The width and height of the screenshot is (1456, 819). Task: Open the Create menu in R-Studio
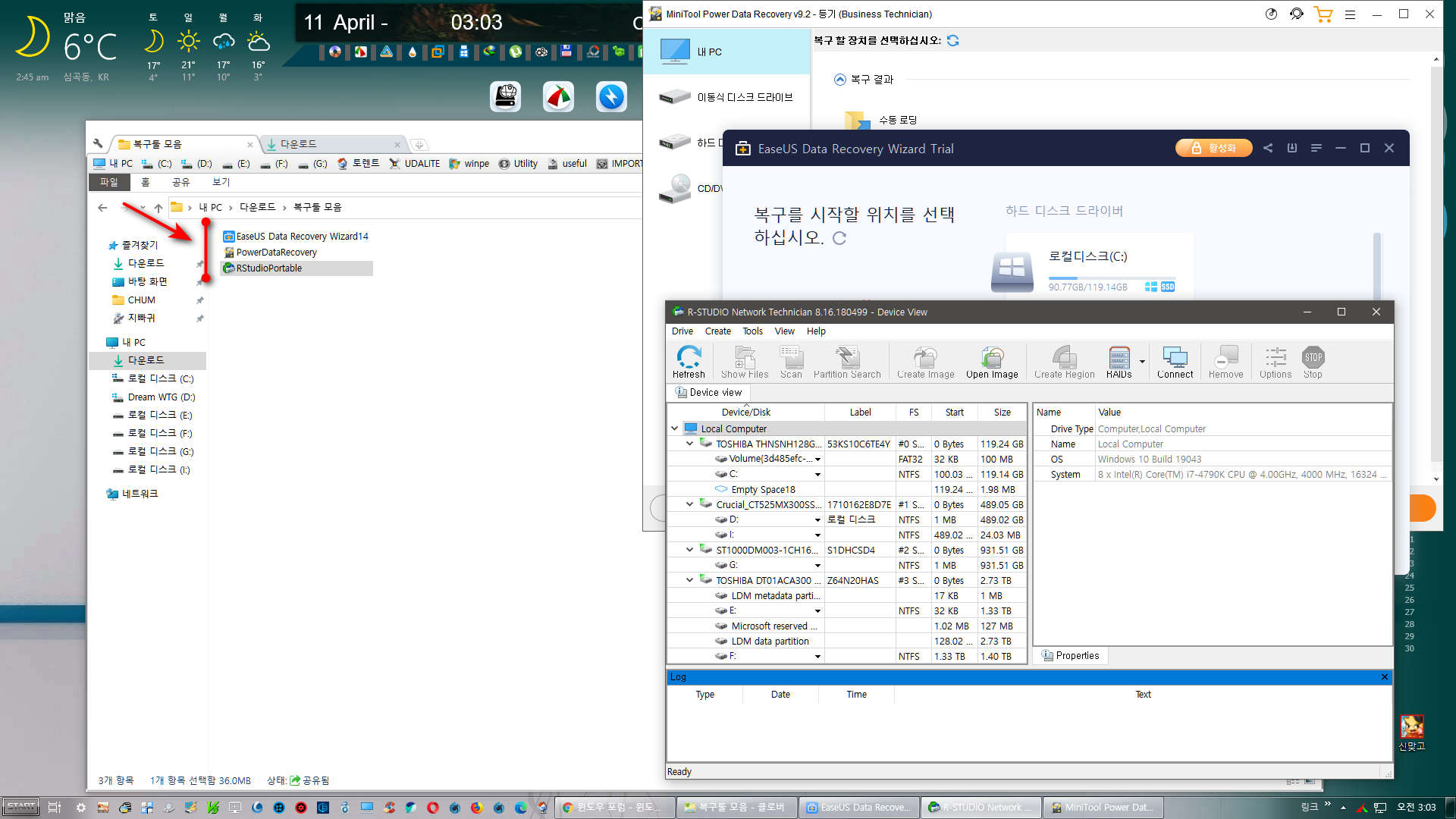tap(717, 331)
